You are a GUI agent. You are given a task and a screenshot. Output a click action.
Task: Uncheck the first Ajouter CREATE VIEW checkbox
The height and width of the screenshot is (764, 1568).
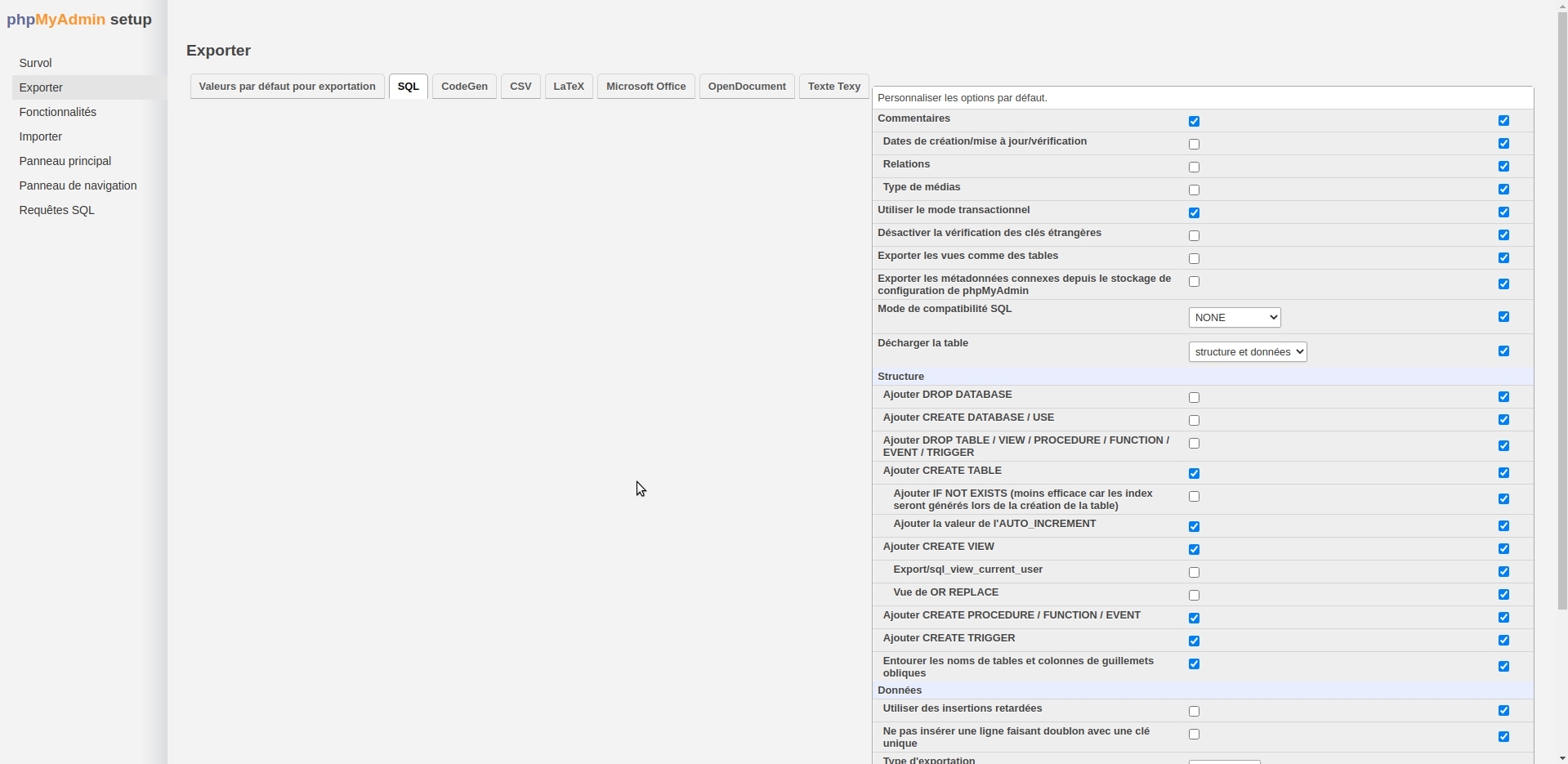pos(1194,550)
